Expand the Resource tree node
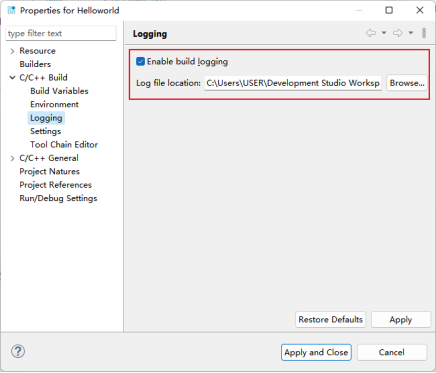 click(12, 51)
